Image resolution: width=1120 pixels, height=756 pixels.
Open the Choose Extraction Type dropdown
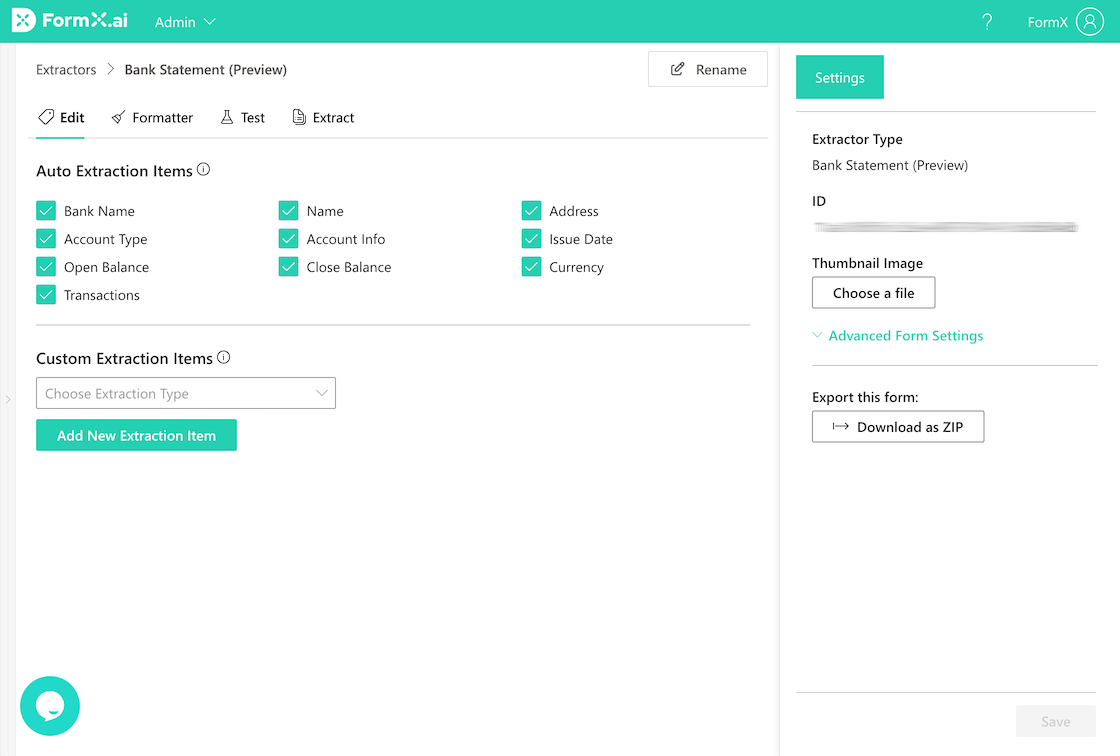[186, 393]
